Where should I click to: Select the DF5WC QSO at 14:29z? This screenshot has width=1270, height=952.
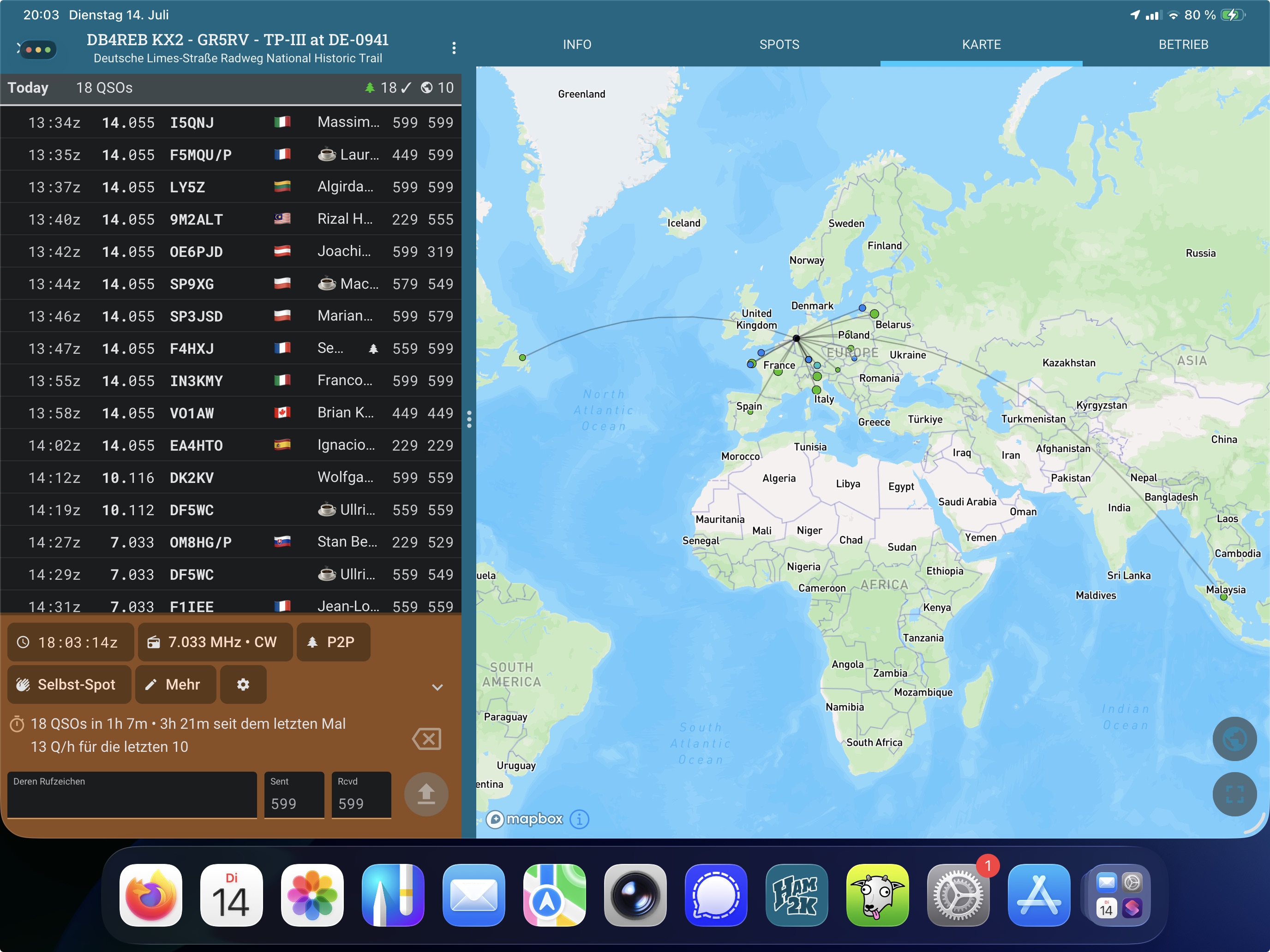(231, 574)
